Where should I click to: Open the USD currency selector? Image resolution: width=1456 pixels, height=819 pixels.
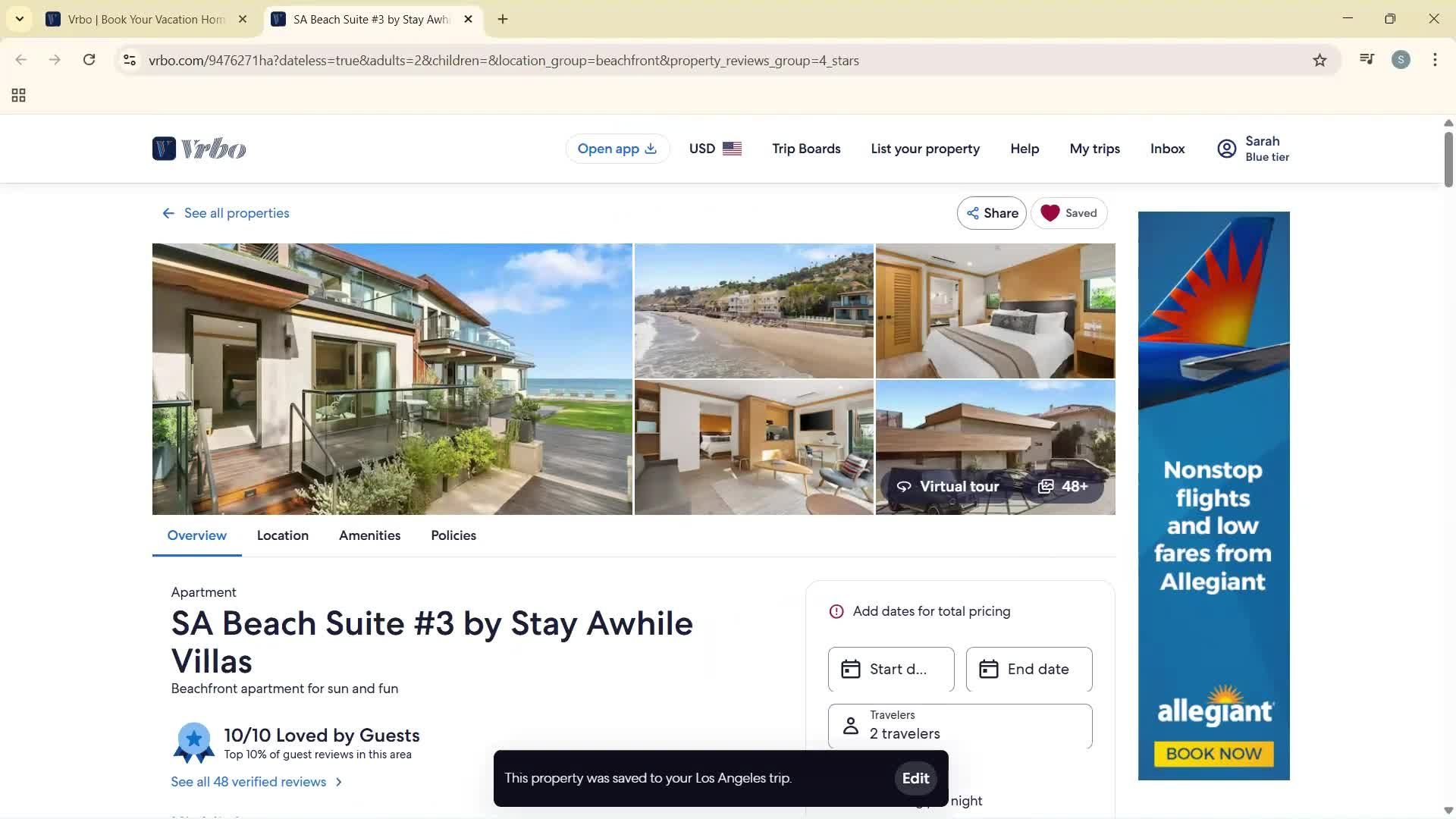715,149
